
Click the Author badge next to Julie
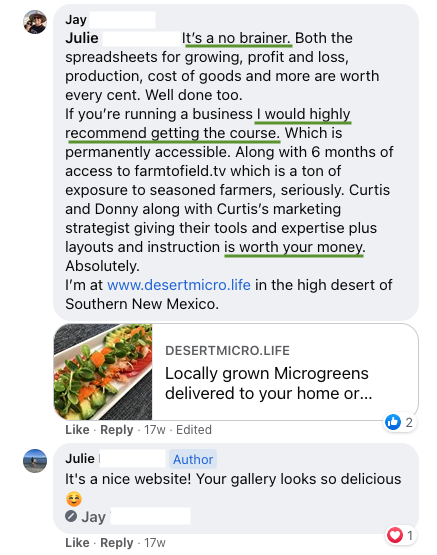tap(193, 459)
